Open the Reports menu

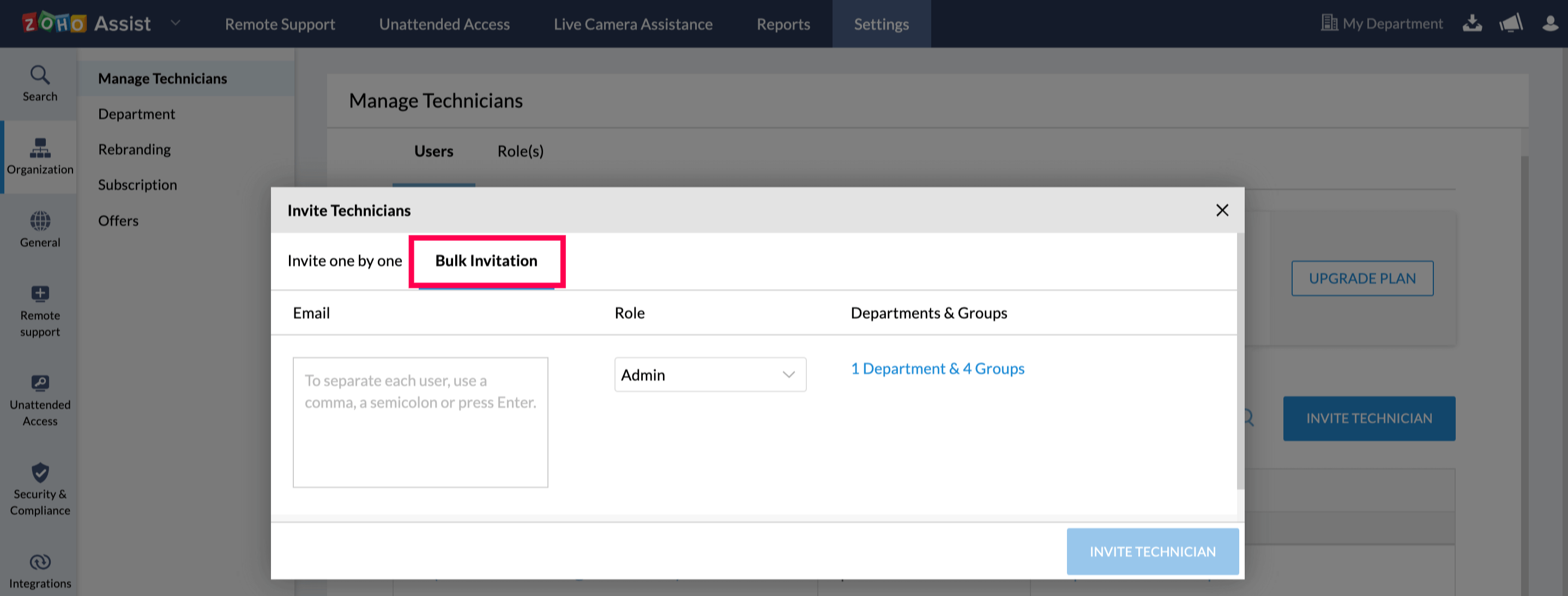(x=783, y=25)
